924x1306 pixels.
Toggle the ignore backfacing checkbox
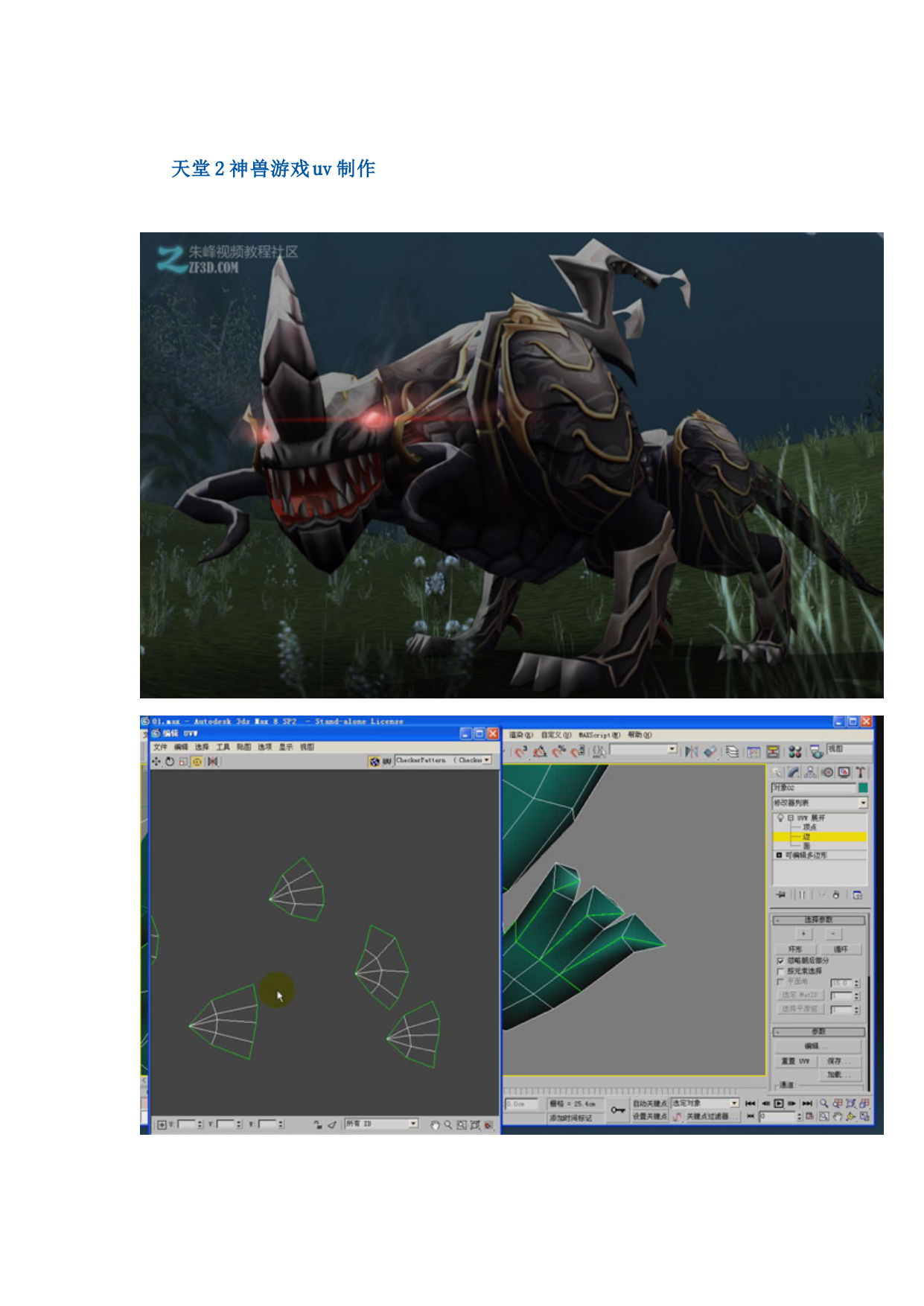[x=780, y=961]
